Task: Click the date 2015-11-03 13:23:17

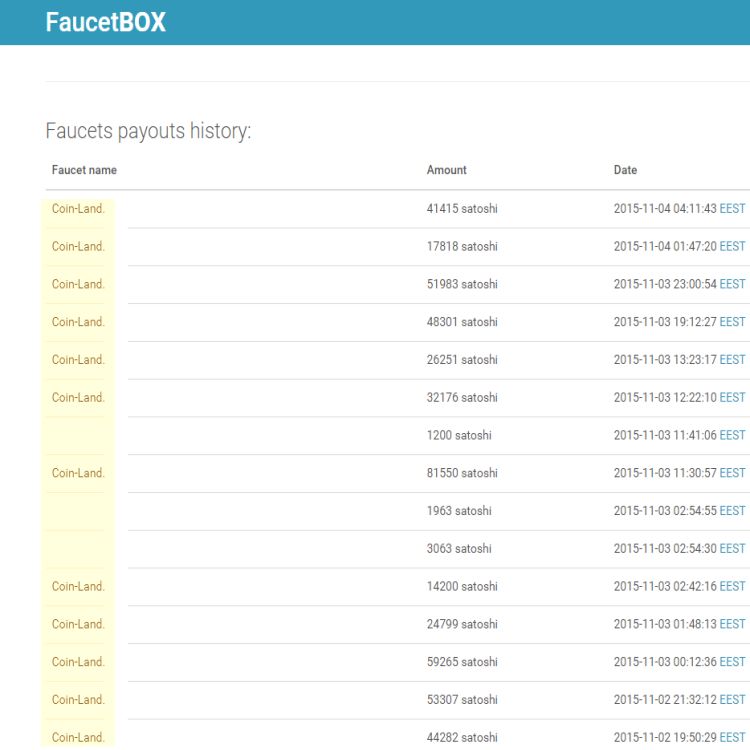Action: (665, 360)
